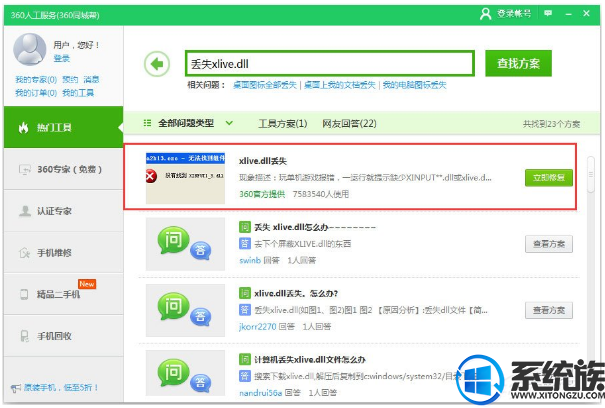Click the 360 expert monitor icon
The width and height of the screenshot is (605, 408).
coord(25,169)
